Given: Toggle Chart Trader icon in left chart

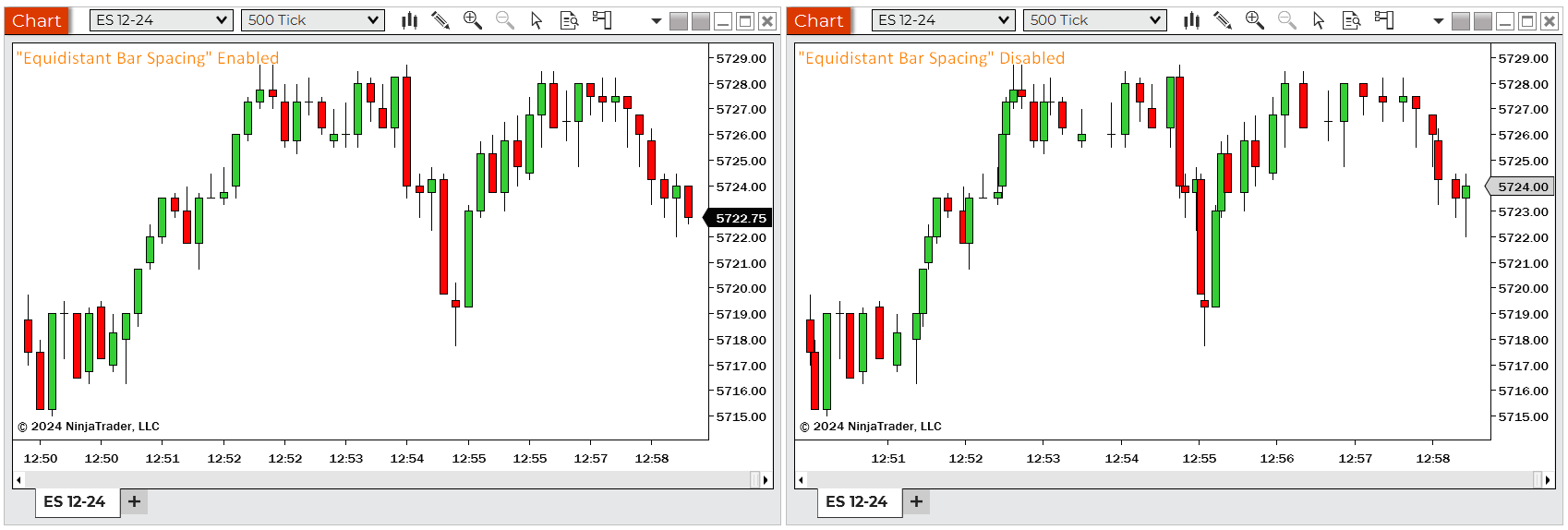Looking at the screenshot, I should [602, 20].
